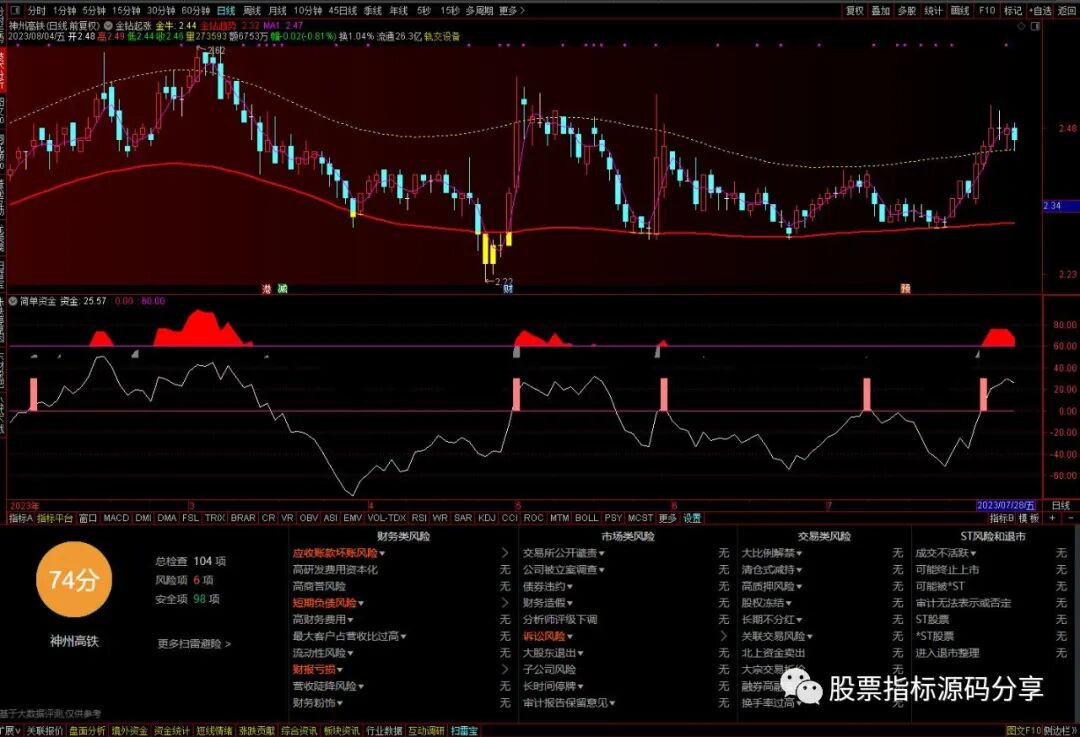
Task: Expand 交易所公开谴责 dropdown
Action: pos(601,554)
